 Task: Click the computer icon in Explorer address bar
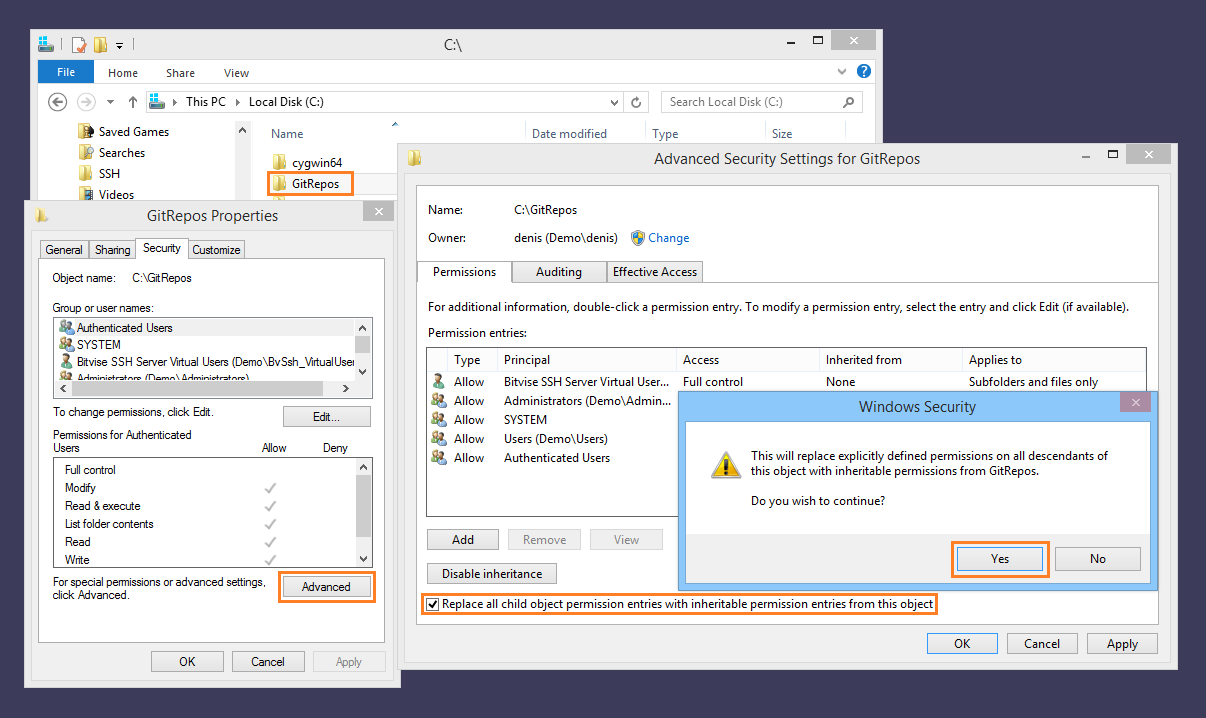pos(157,101)
